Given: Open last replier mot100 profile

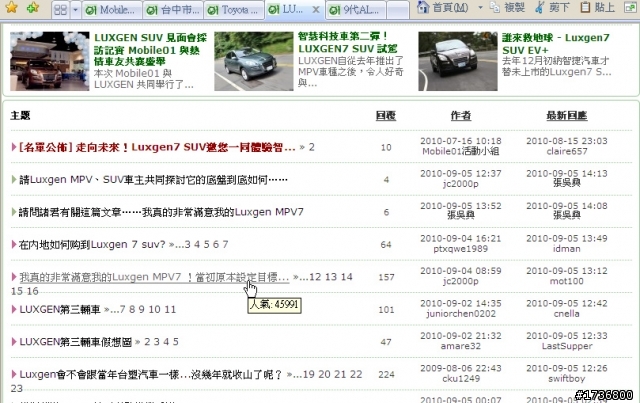Looking at the screenshot, I should tap(567, 281).
